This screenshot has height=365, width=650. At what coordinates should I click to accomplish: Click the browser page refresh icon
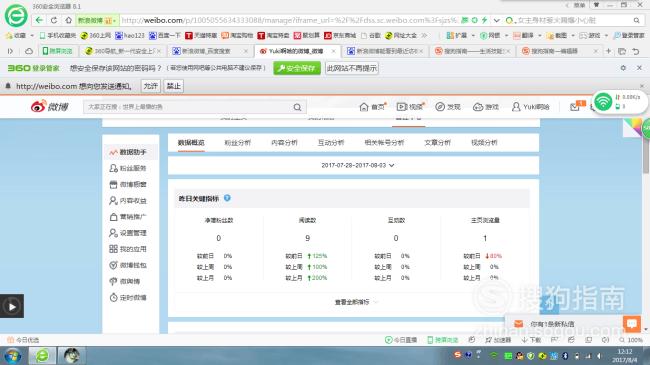click(54, 20)
